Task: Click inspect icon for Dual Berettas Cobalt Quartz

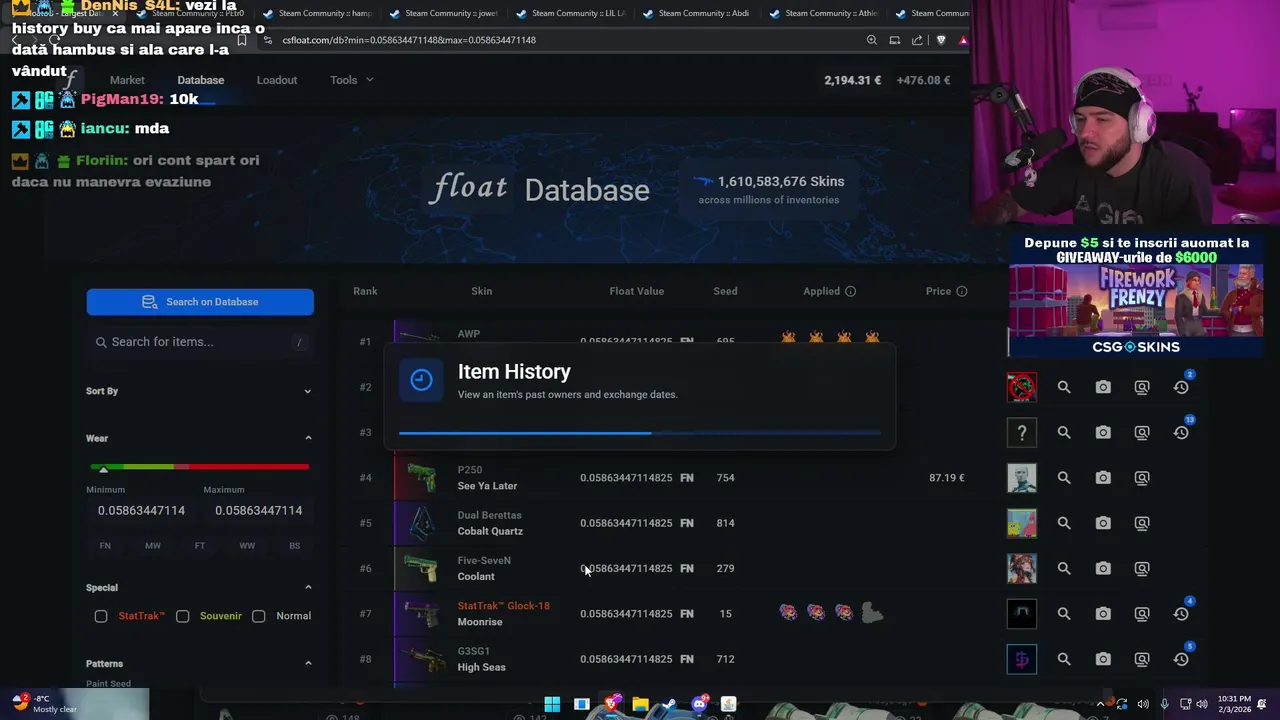Action: pos(1142,523)
